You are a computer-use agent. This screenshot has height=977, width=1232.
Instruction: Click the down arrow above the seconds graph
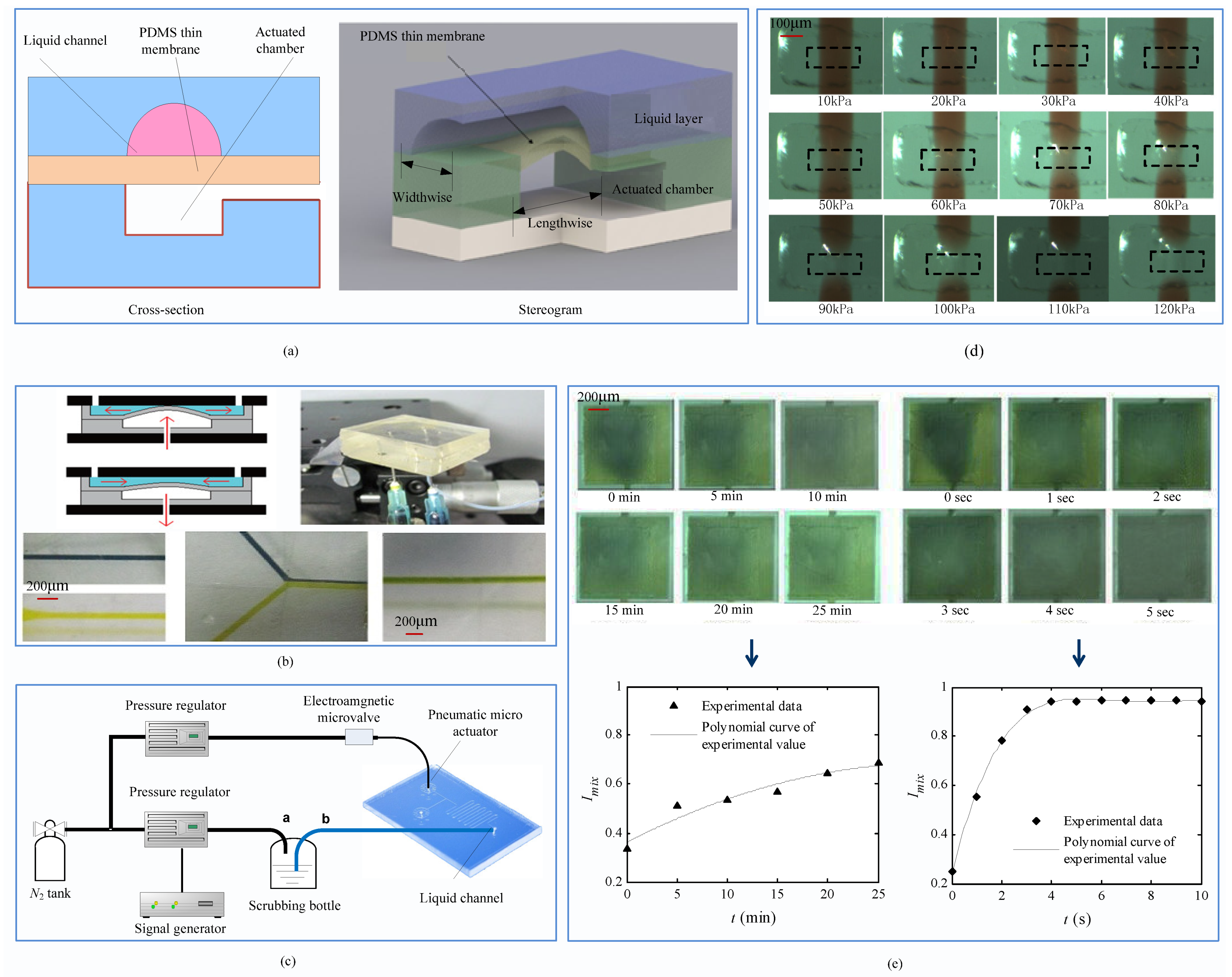[1078, 652]
